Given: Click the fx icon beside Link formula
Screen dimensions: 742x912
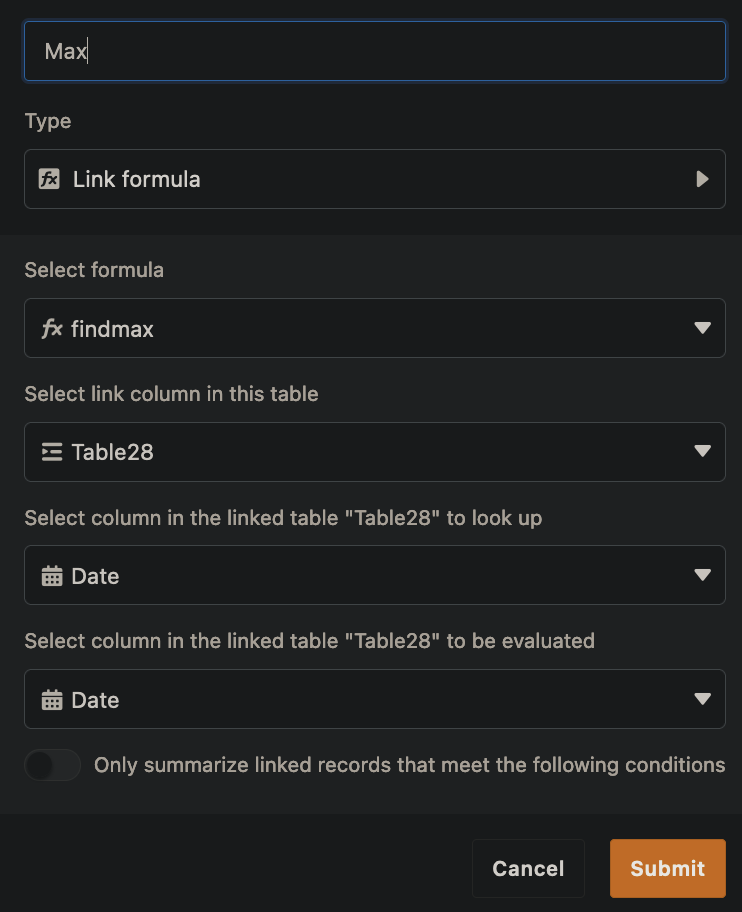Looking at the screenshot, I should [49, 179].
